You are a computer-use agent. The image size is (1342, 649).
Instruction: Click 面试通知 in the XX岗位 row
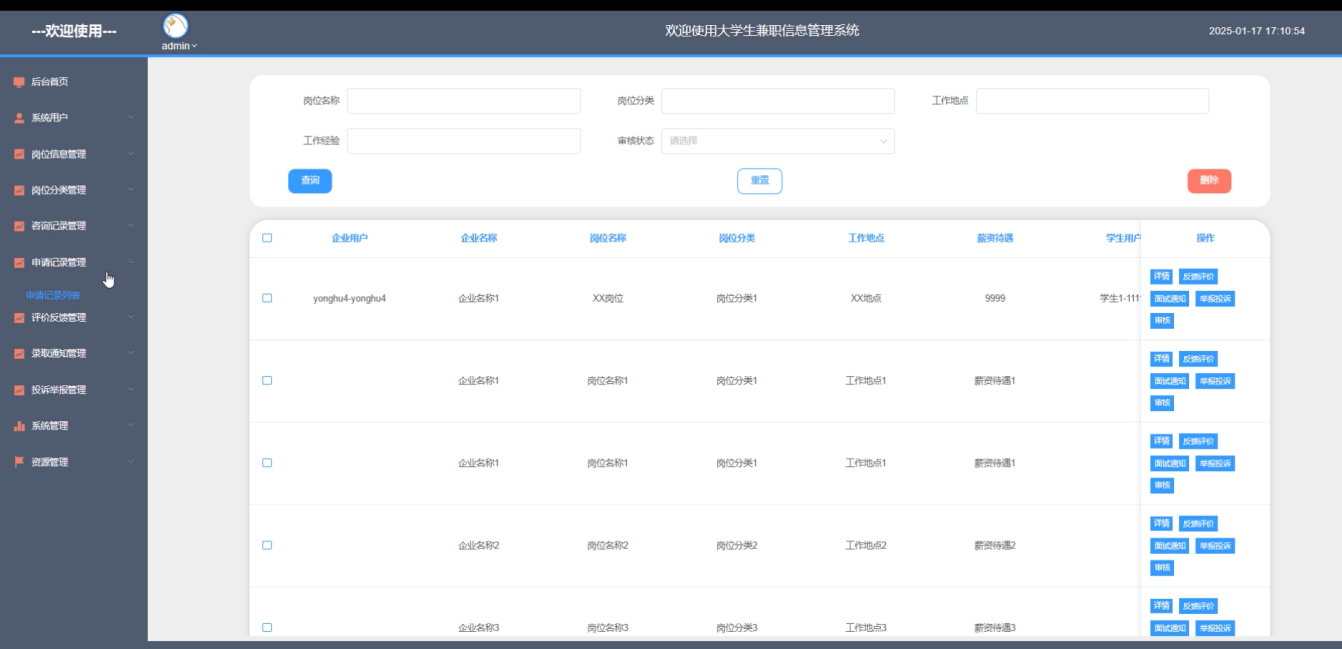tap(1170, 298)
